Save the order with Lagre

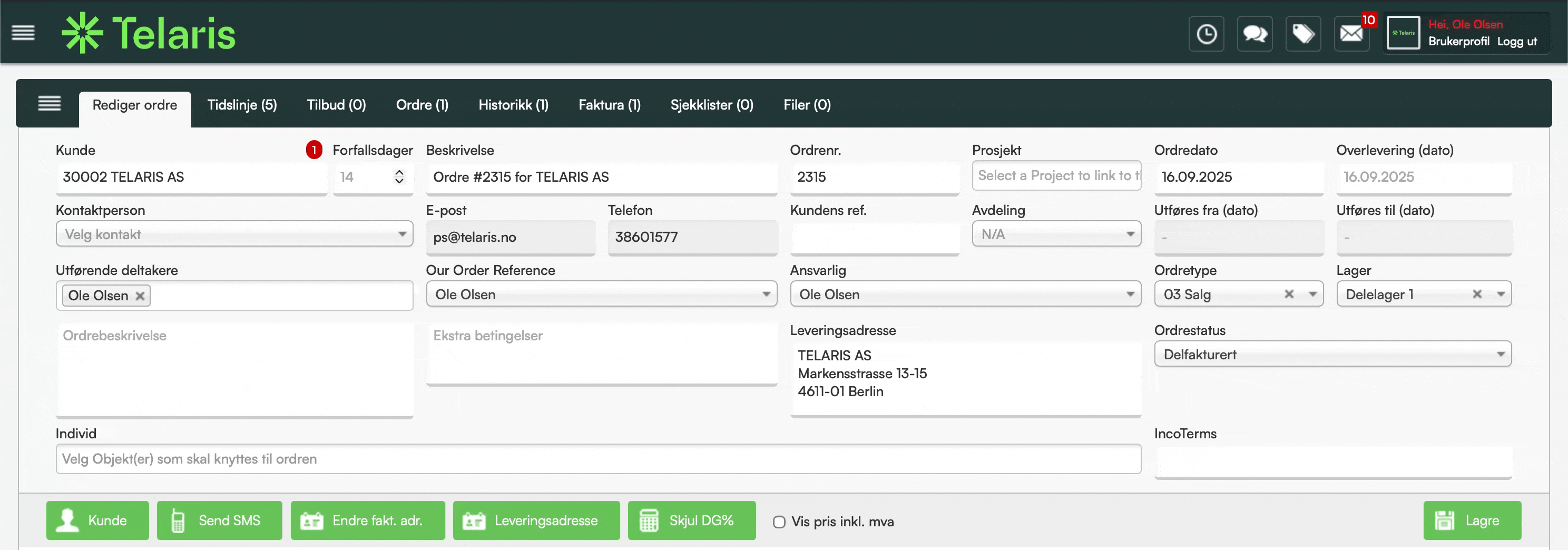coord(1472,520)
